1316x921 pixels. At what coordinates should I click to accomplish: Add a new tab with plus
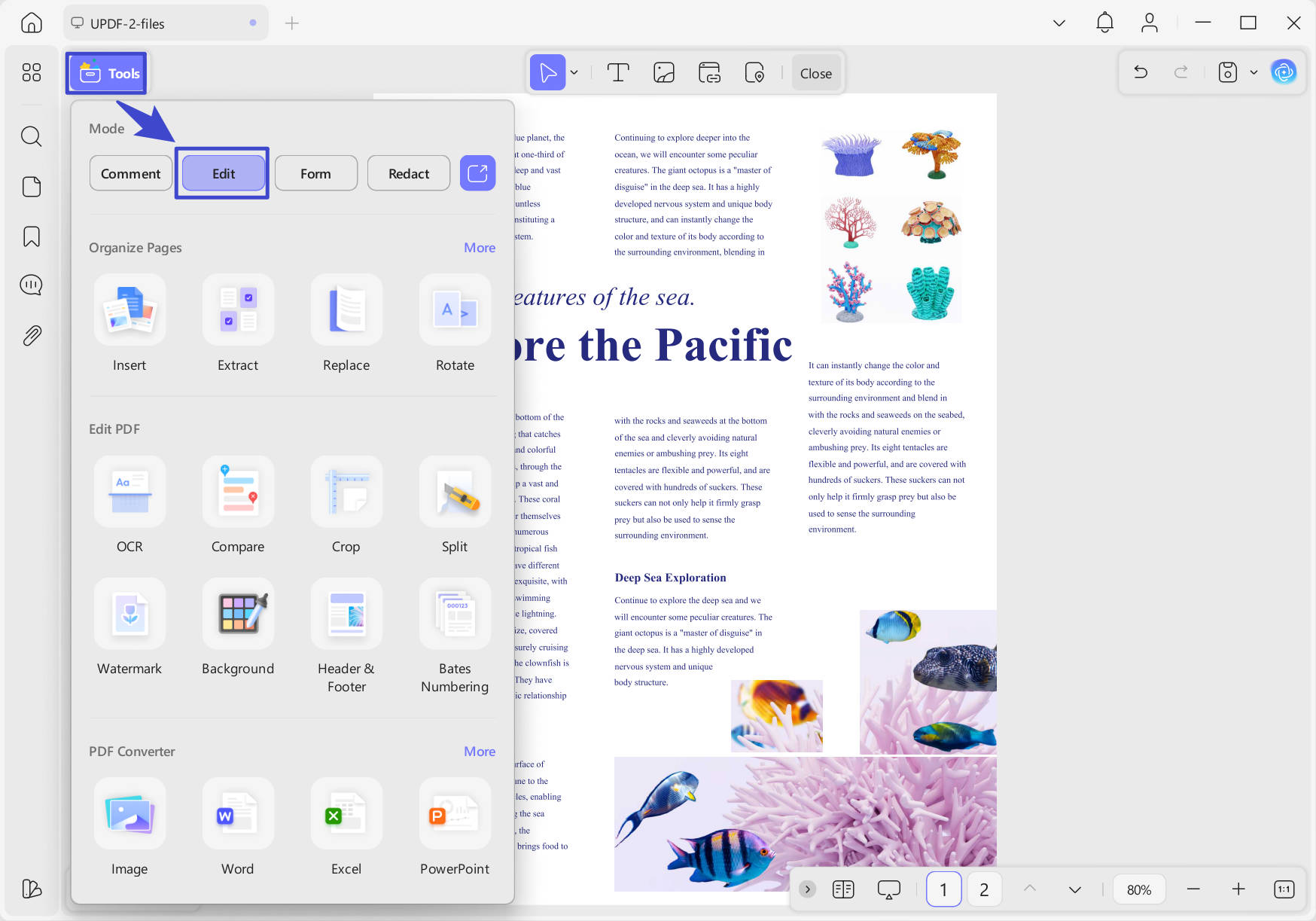point(292,23)
